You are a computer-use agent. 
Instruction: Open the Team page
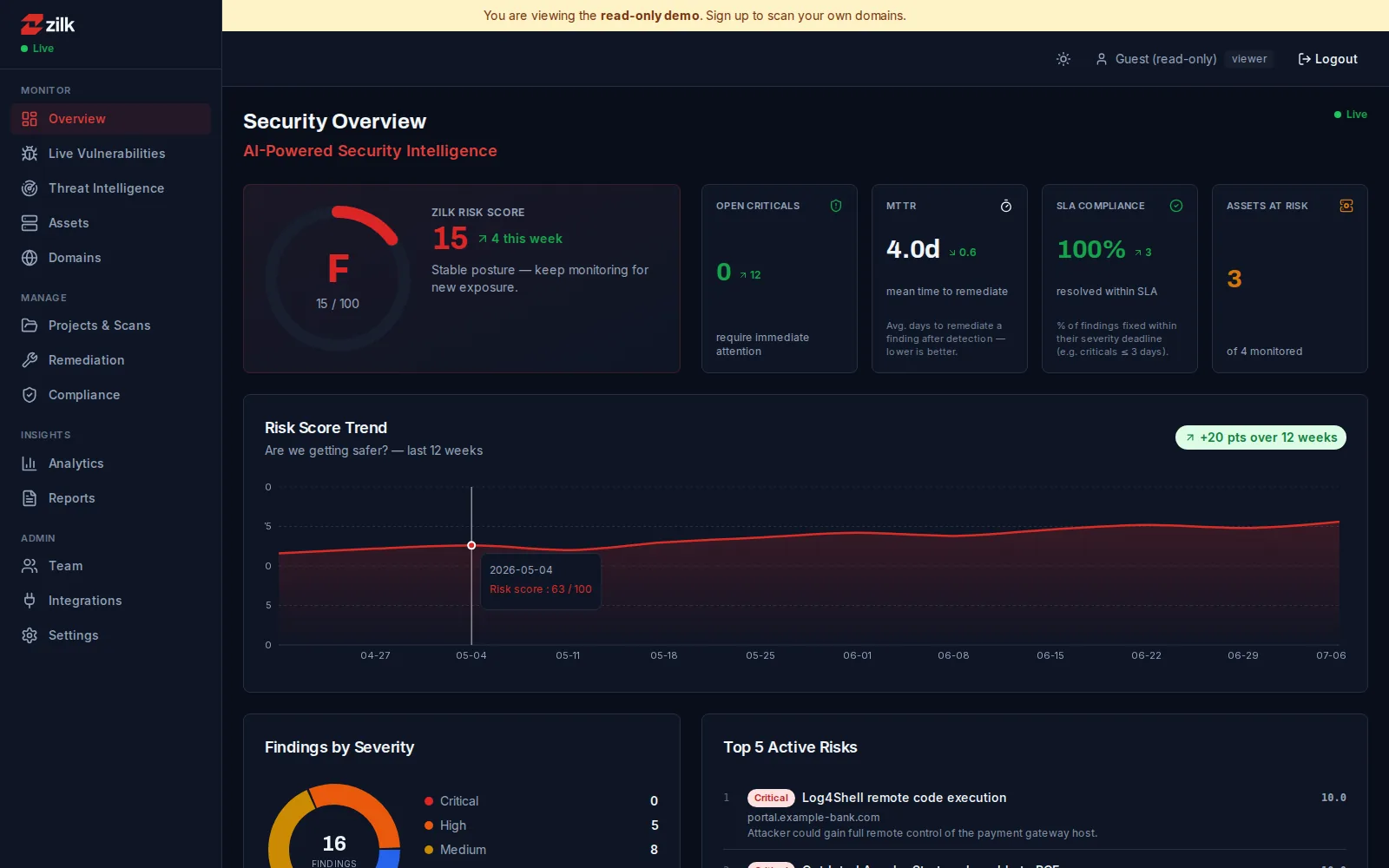[x=111, y=566]
